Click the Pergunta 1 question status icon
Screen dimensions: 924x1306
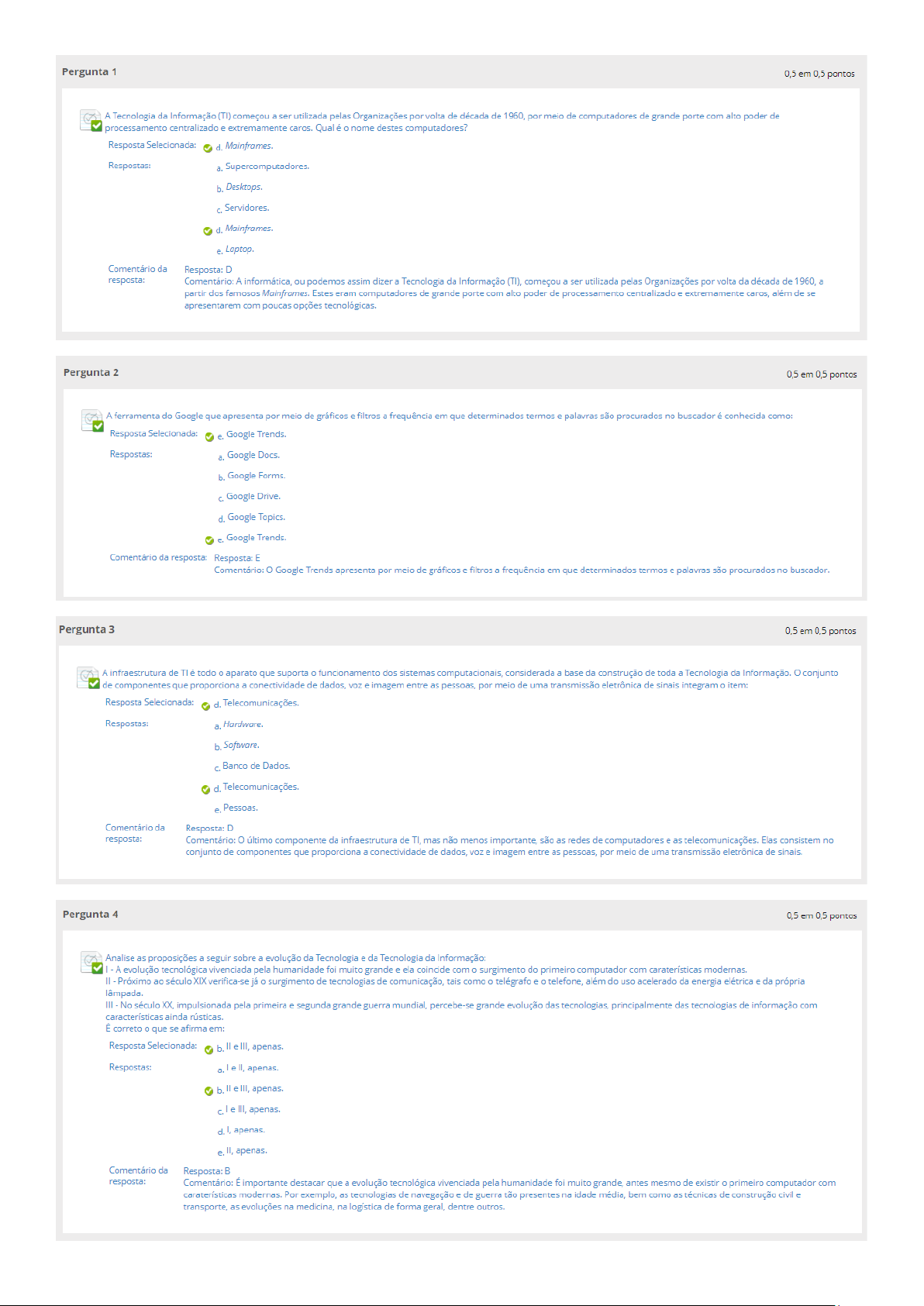[x=91, y=120]
